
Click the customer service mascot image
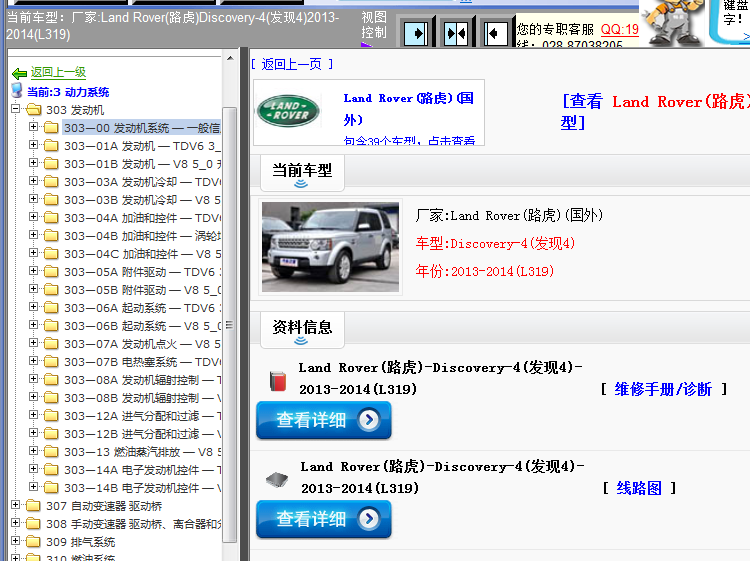[673, 23]
